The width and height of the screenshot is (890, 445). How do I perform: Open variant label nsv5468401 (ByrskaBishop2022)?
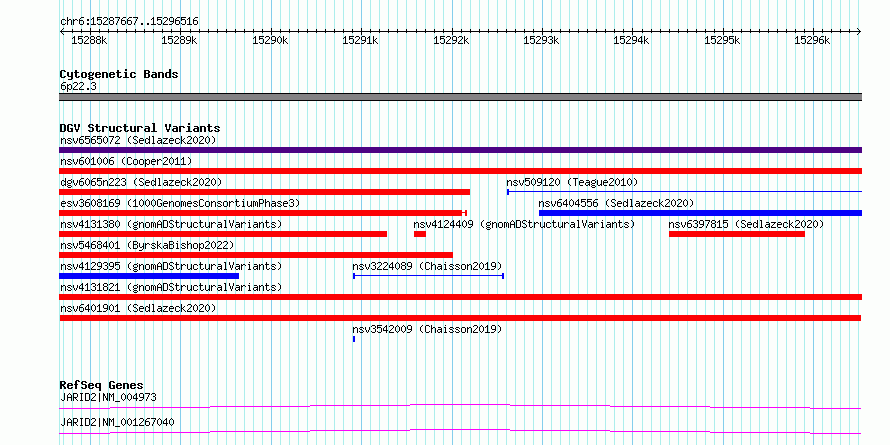[x=147, y=245]
